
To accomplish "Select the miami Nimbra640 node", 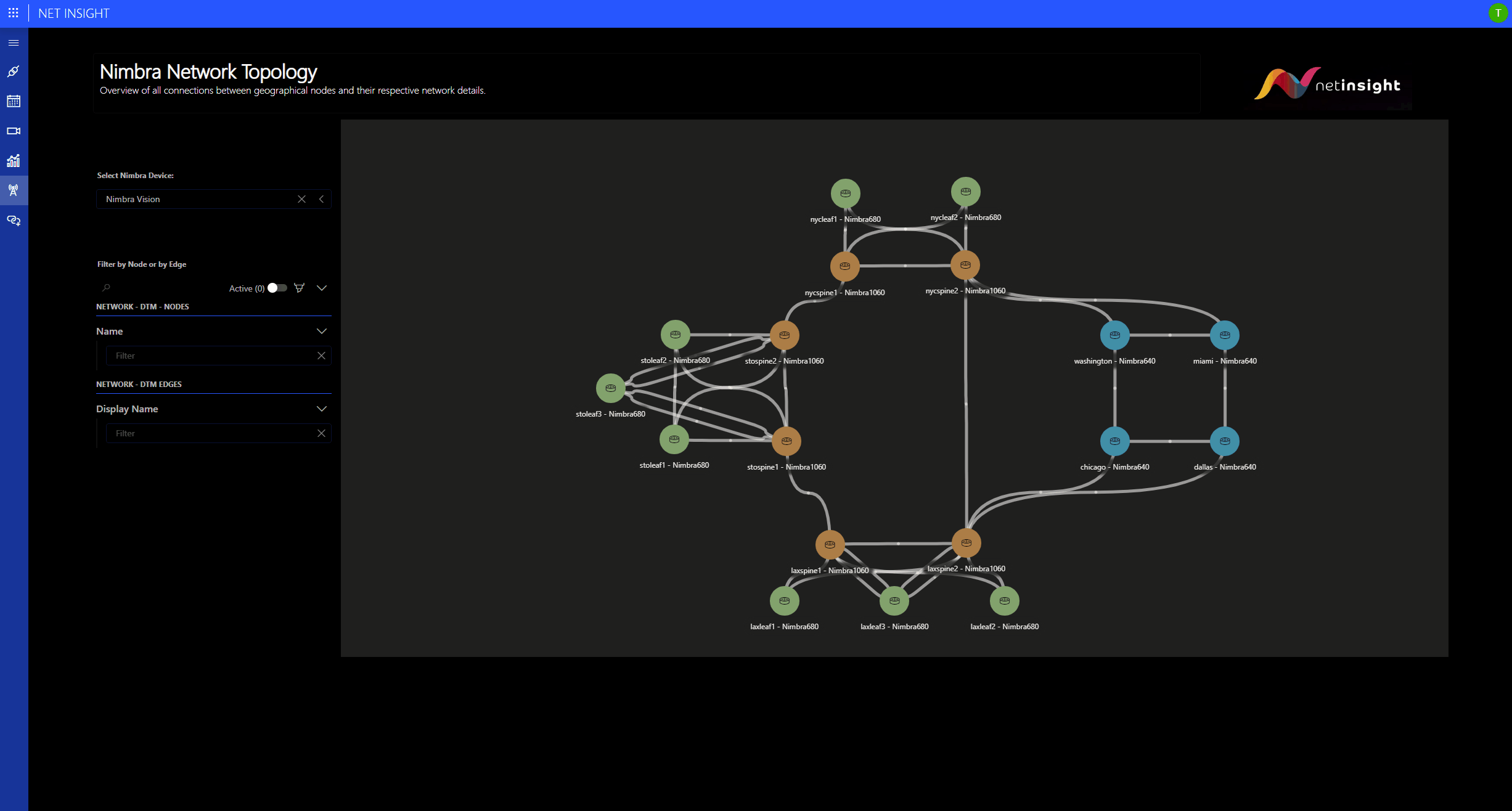I will pyautogui.click(x=1224, y=335).
